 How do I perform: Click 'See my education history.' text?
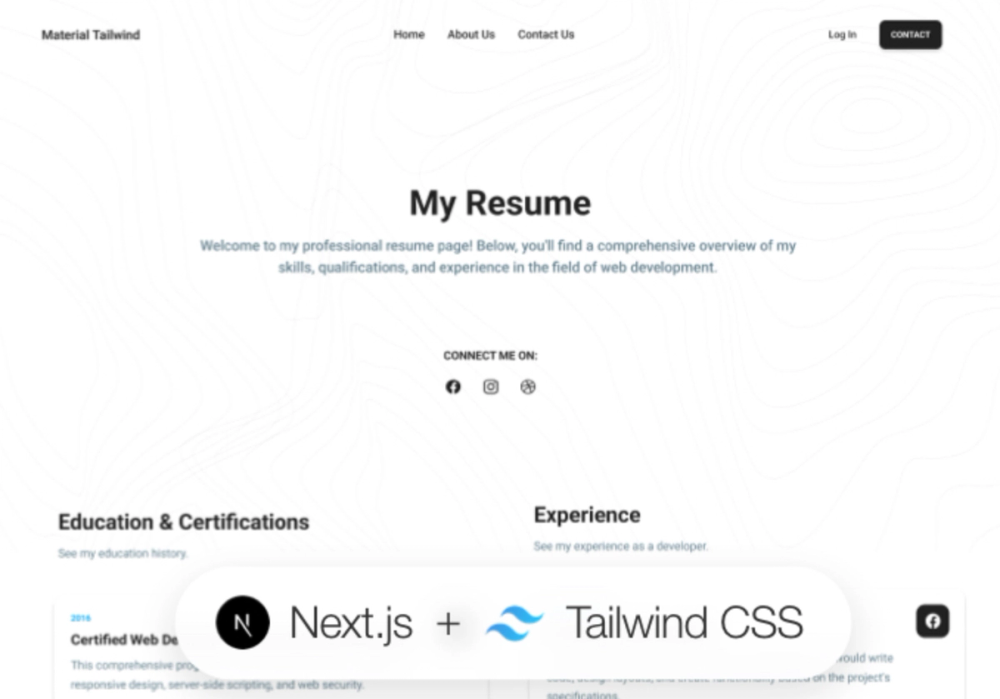pyautogui.click(x=122, y=553)
